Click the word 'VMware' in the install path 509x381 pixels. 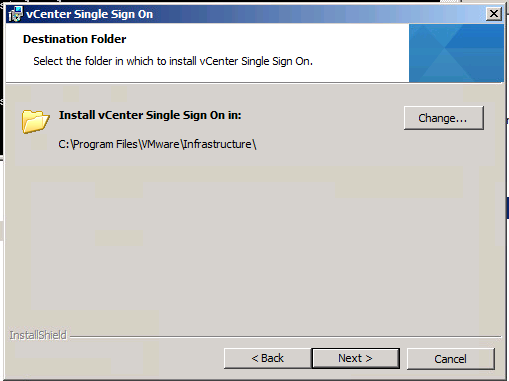coord(160,144)
